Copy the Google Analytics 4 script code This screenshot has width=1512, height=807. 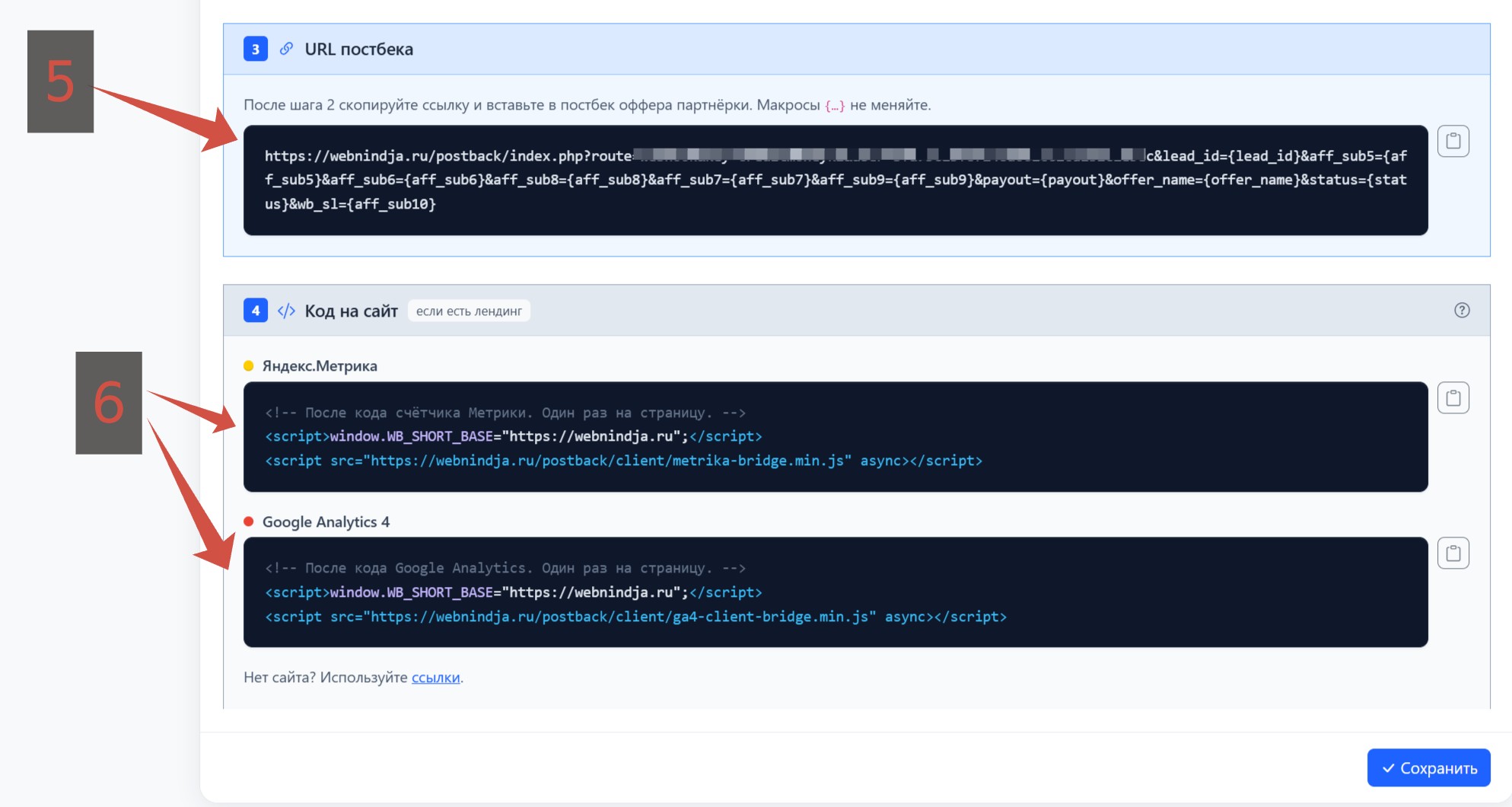coord(1453,553)
